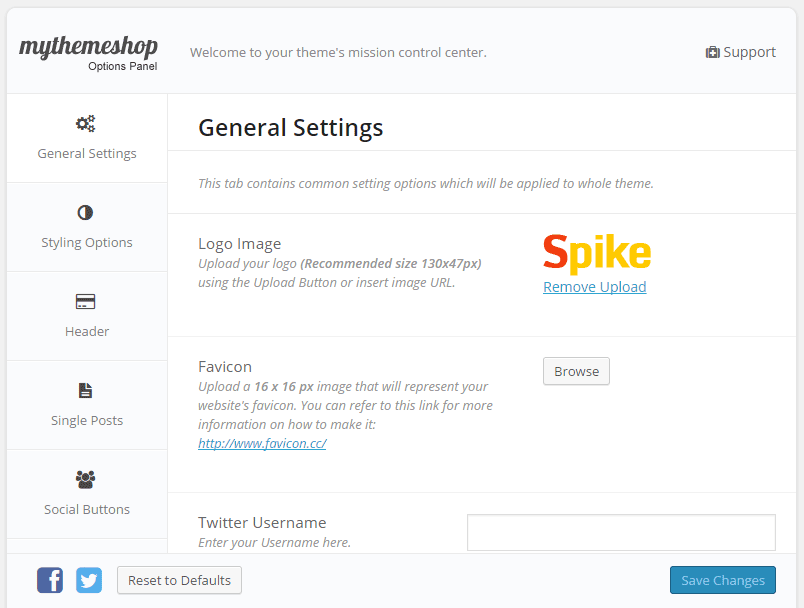Viewport: 804px width, 608px height.
Task: Click the Spike logo image preview
Action: click(x=597, y=254)
